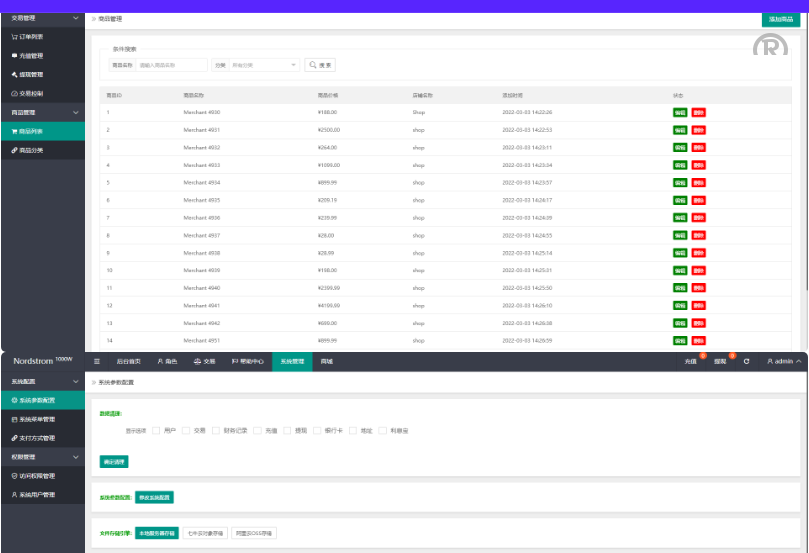Open 系统用户管理 user icon item
This screenshot has width=809, height=553.
14,495
